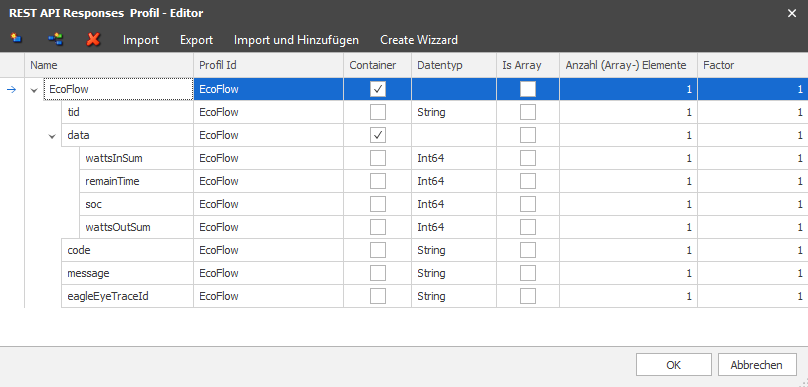Viewport: 808px width, 387px height.
Task: Click the Is Array column header
Action: [528, 65]
